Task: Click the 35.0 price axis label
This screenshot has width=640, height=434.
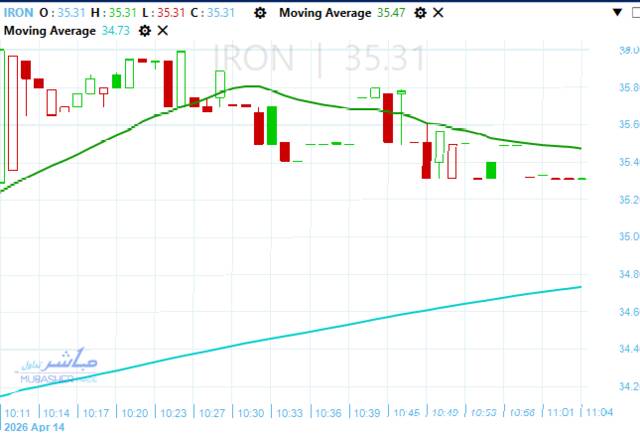Action: pos(627,237)
